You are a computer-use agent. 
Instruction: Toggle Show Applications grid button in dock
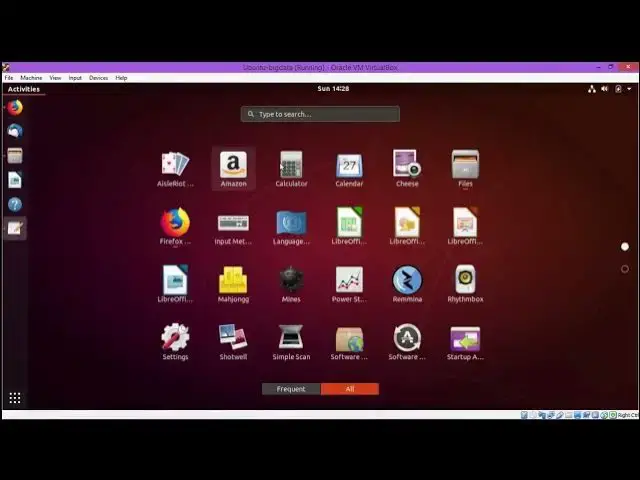click(x=15, y=398)
